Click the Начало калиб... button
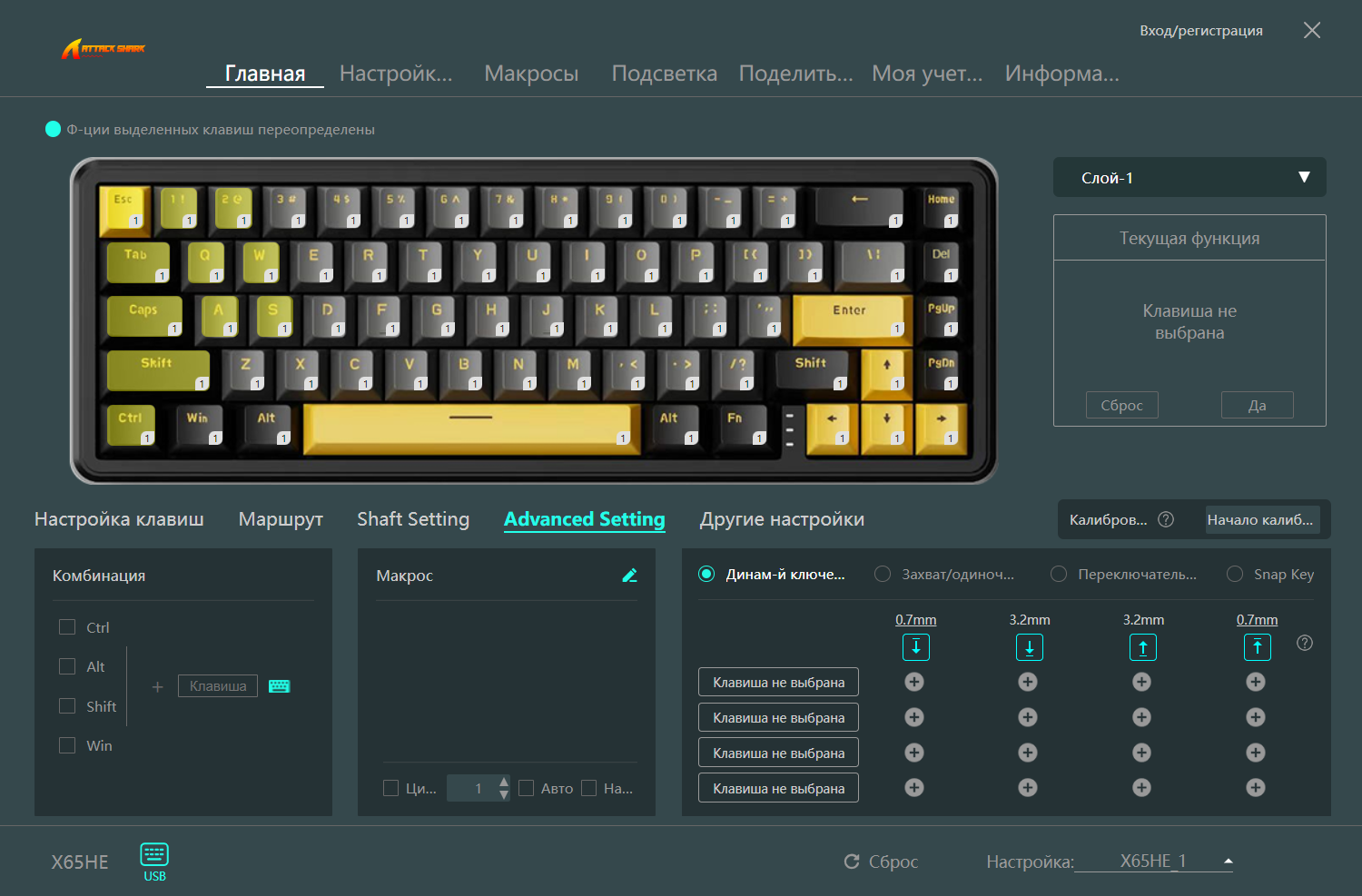The image size is (1362, 896). (1260, 519)
